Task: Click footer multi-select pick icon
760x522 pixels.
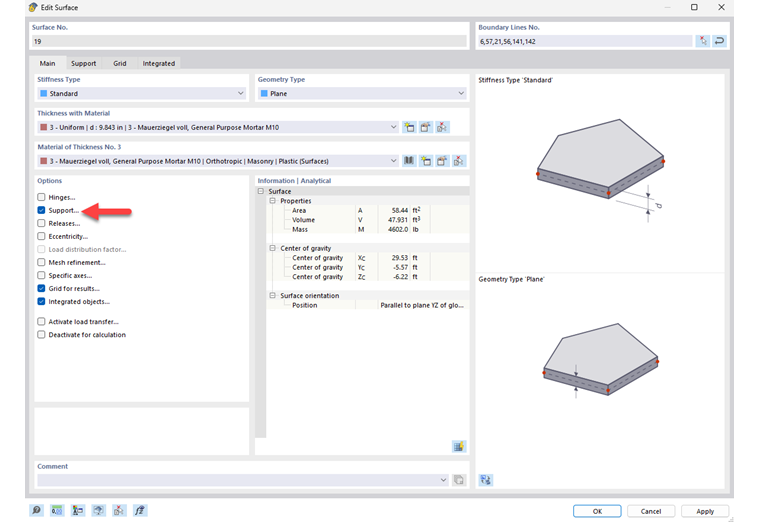Action: click(x=119, y=510)
